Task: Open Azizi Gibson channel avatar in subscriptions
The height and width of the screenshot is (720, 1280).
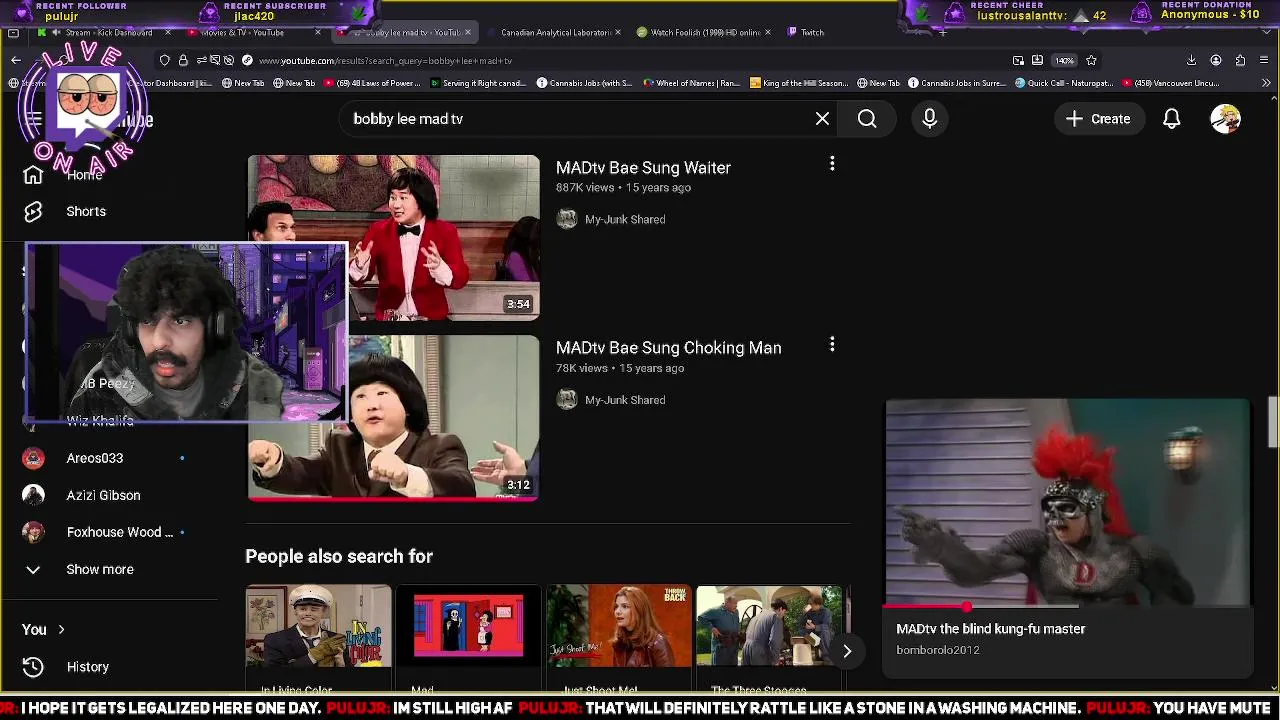Action: [x=33, y=495]
